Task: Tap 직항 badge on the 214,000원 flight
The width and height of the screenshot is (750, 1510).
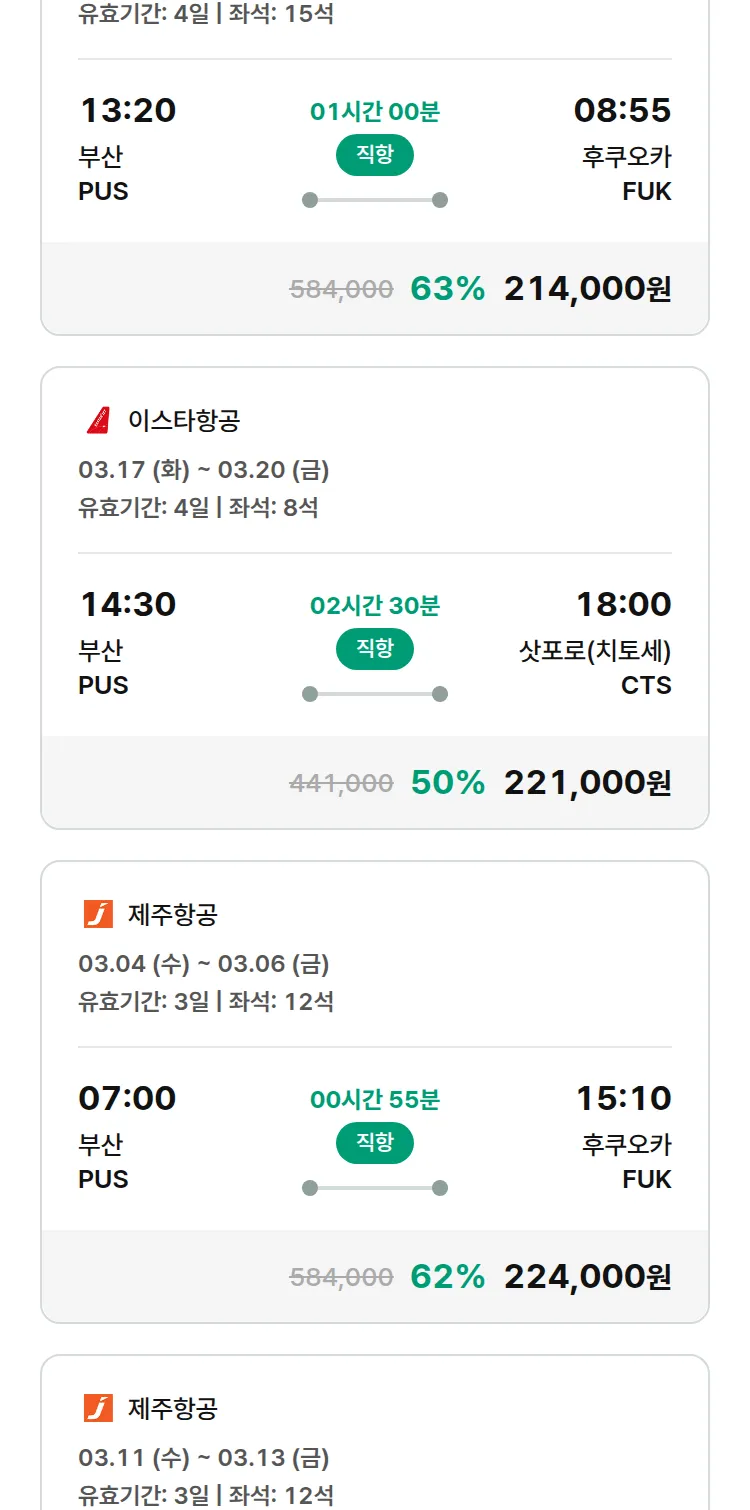Action: click(x=375, y=155)
